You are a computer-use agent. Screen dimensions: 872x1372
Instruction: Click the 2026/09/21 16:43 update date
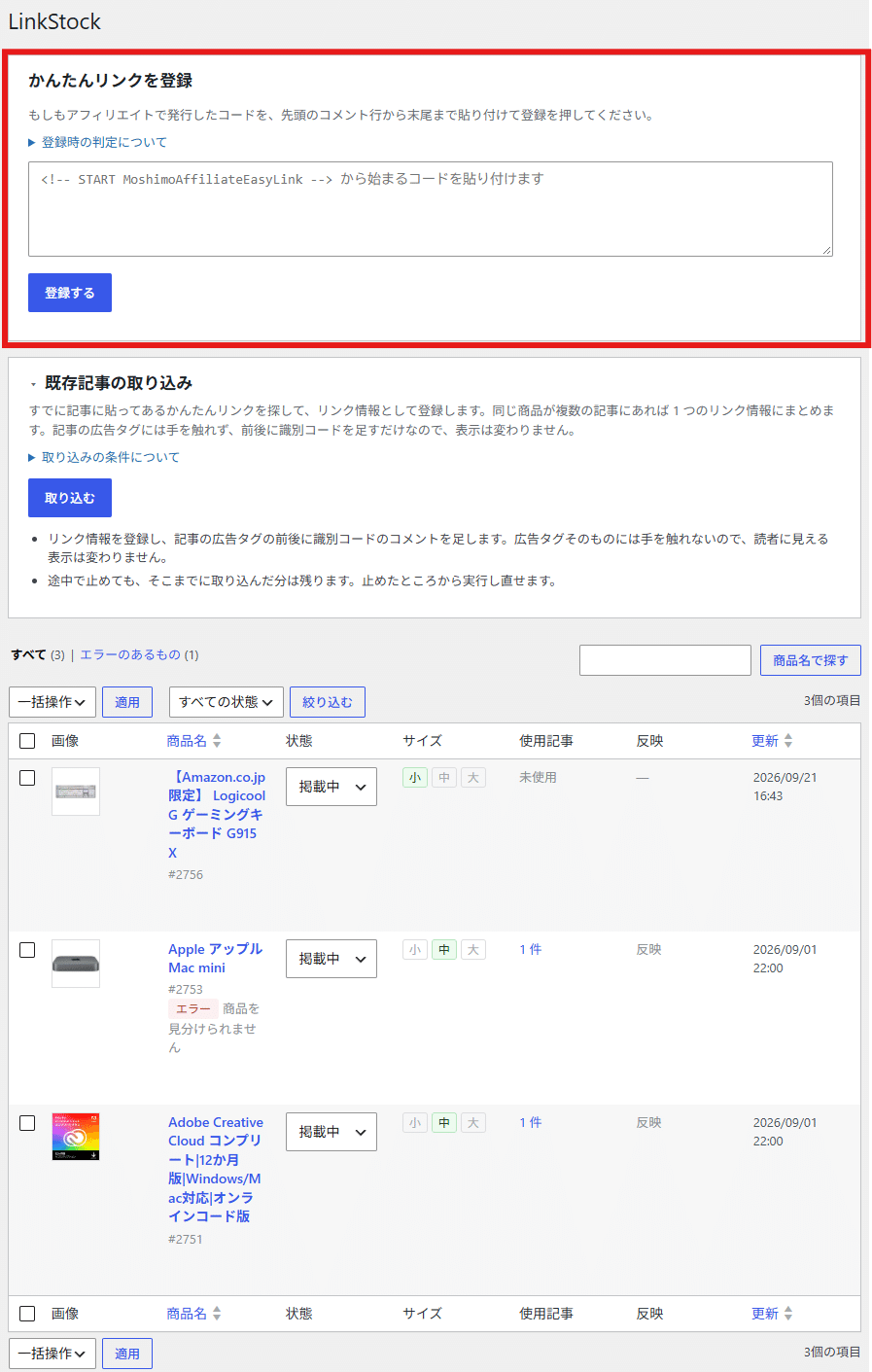[785, 787]
